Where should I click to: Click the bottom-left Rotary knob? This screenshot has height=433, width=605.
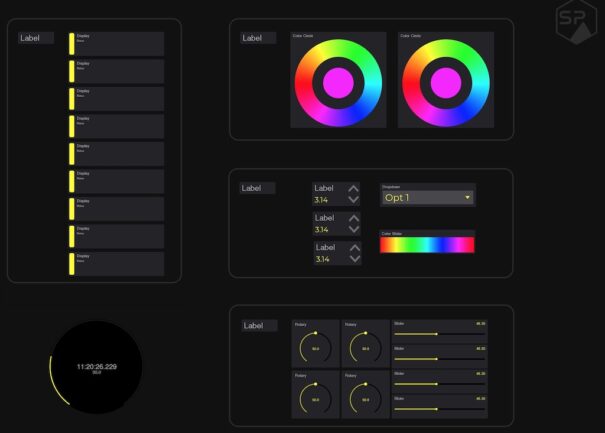(x=315, y=399)
